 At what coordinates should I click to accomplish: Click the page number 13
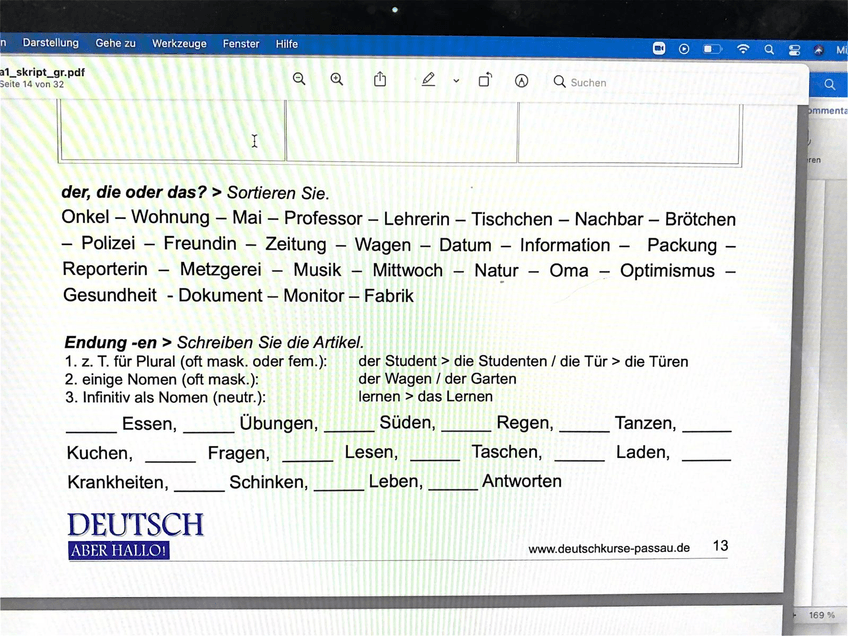click(720, 546)
